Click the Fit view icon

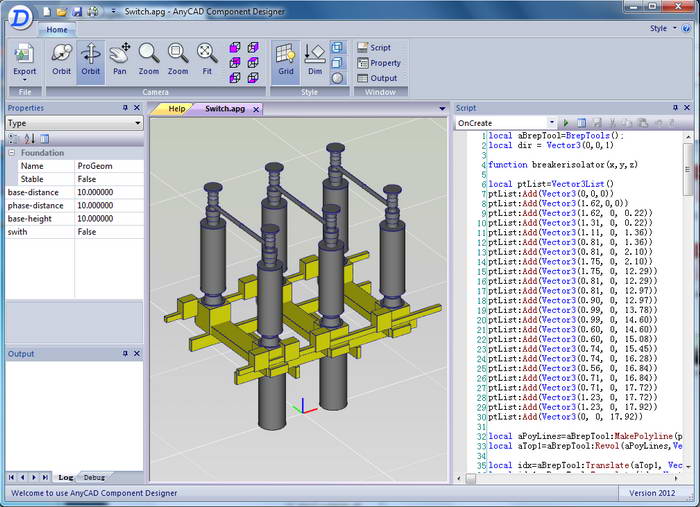point(207,59)
